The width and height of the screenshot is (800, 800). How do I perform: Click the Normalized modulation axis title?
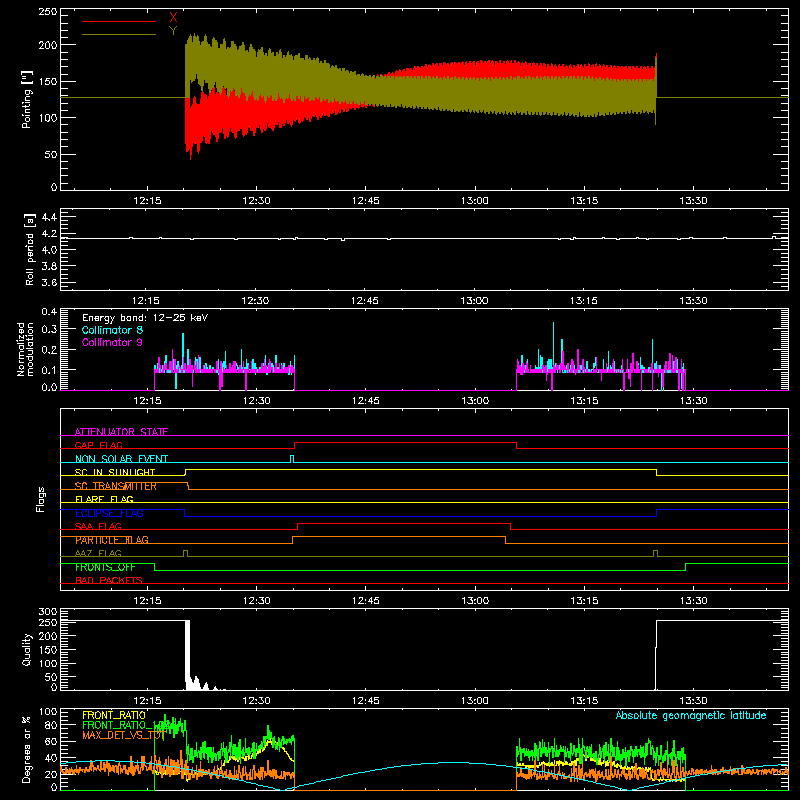pyautogui.click(x=26, y=349)
